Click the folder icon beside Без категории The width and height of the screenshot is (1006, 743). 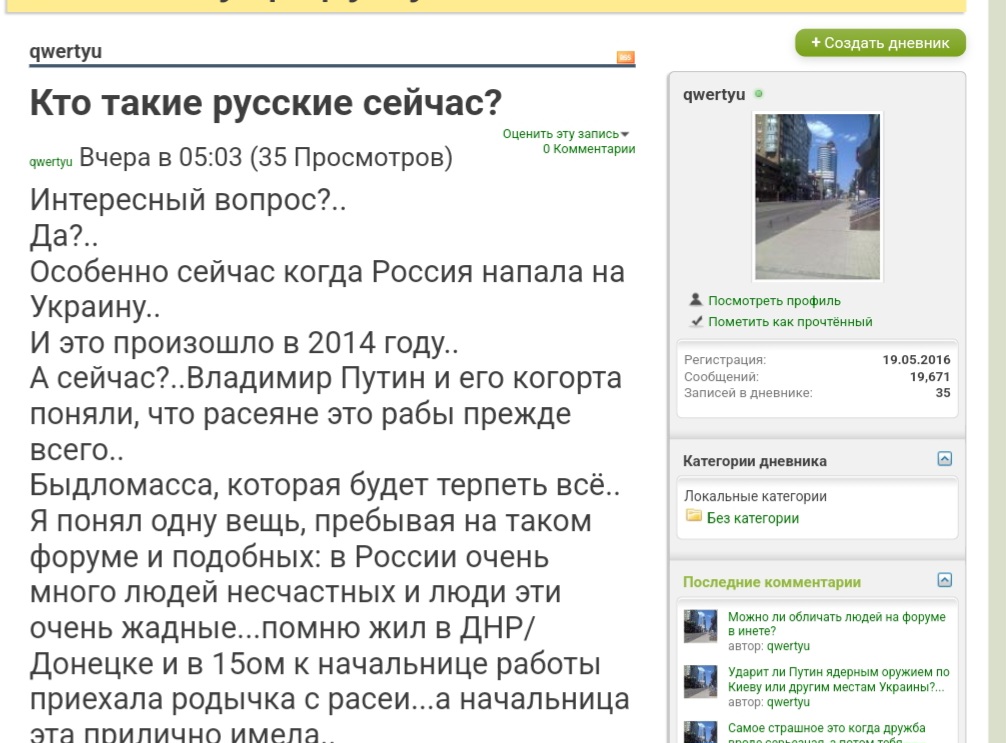(x=693, y=517)
